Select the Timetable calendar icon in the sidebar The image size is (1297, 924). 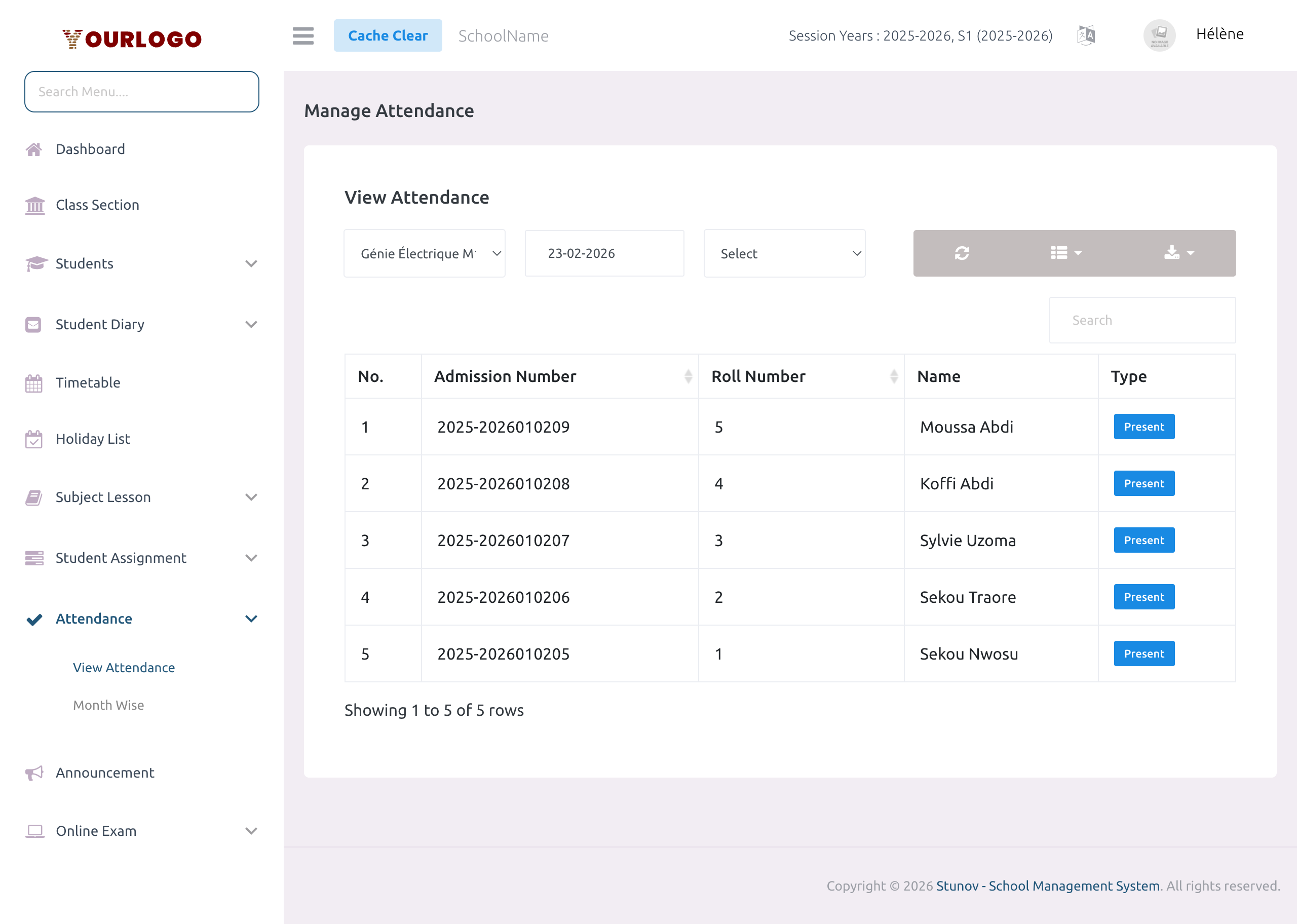(x=33, y=382)
